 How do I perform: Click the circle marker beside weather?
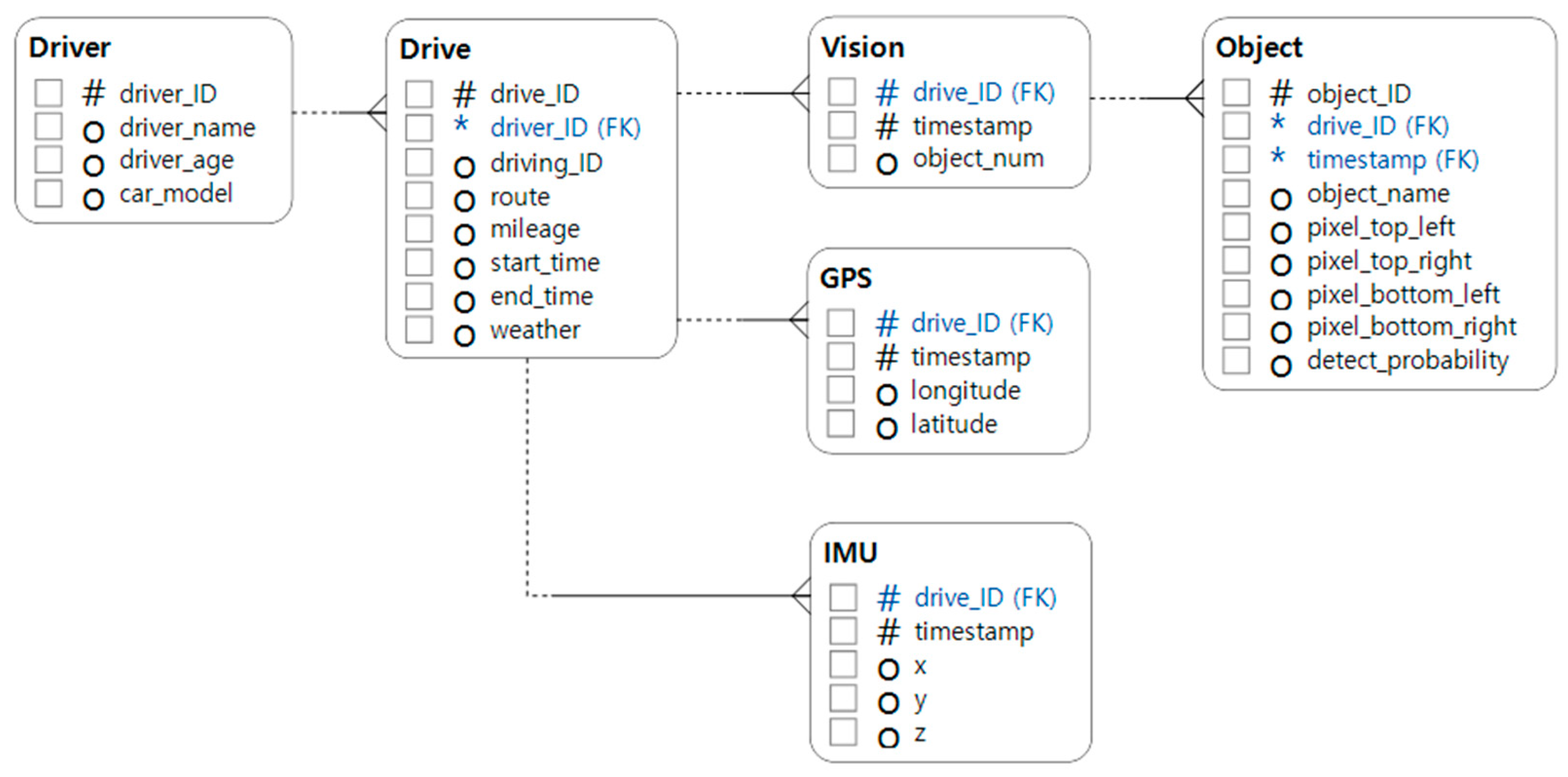coord(464,335)
